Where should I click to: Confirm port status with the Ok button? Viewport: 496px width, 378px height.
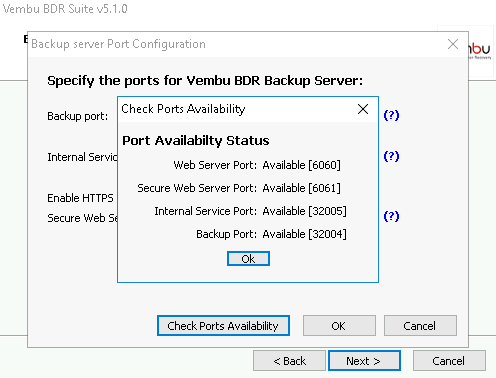(248, 259)
